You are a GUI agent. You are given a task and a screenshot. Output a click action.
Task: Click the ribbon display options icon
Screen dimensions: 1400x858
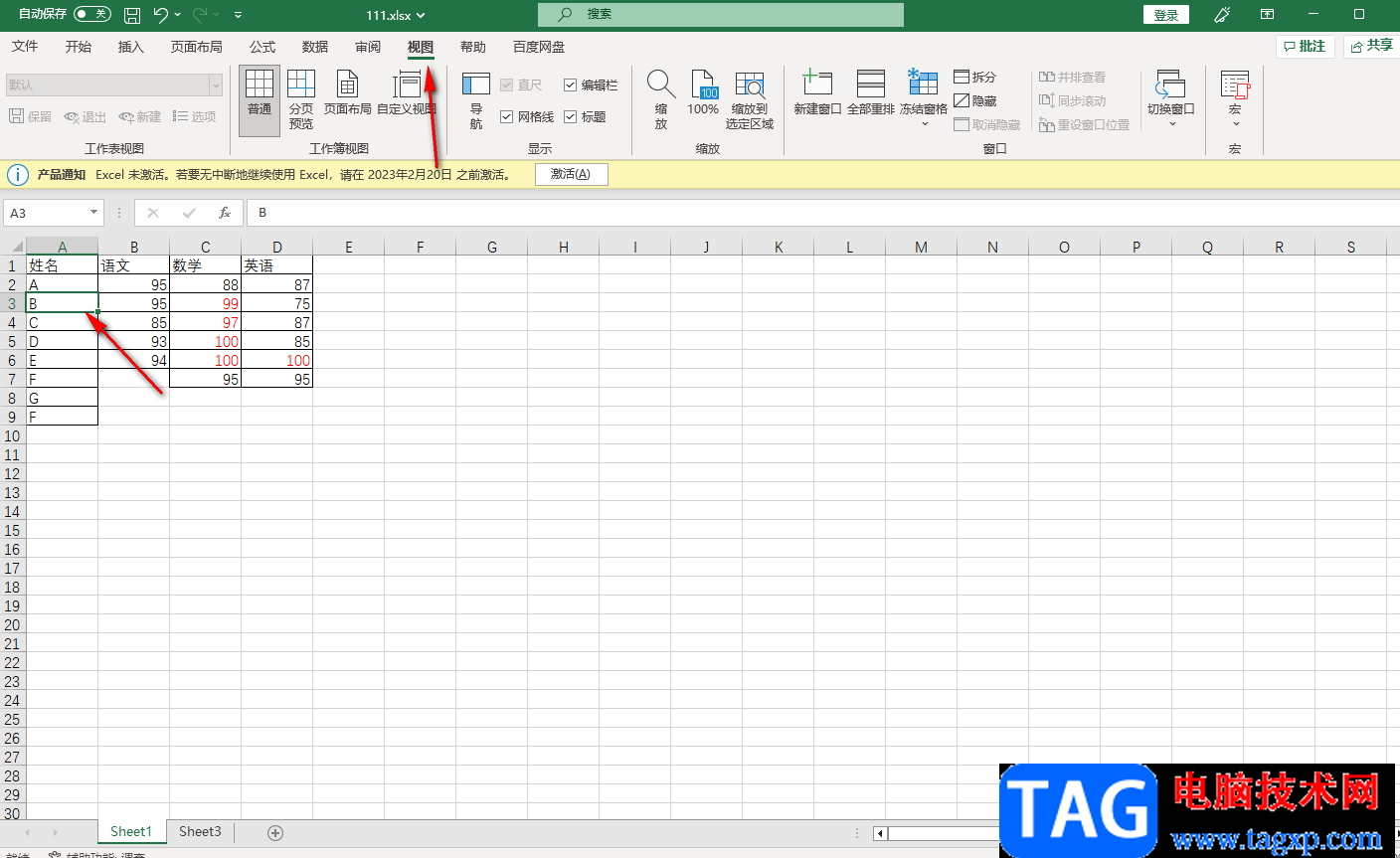[x=1267, y=15]
